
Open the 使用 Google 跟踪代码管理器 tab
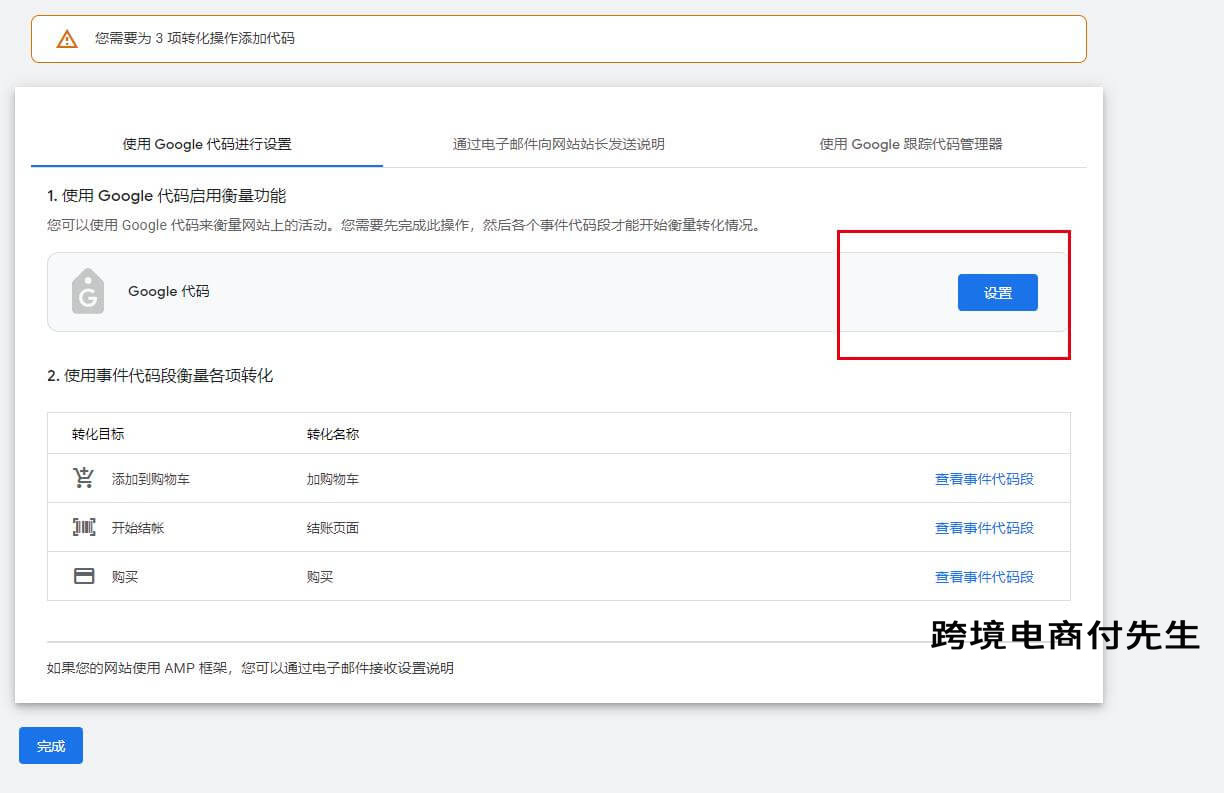coord(912,144)
